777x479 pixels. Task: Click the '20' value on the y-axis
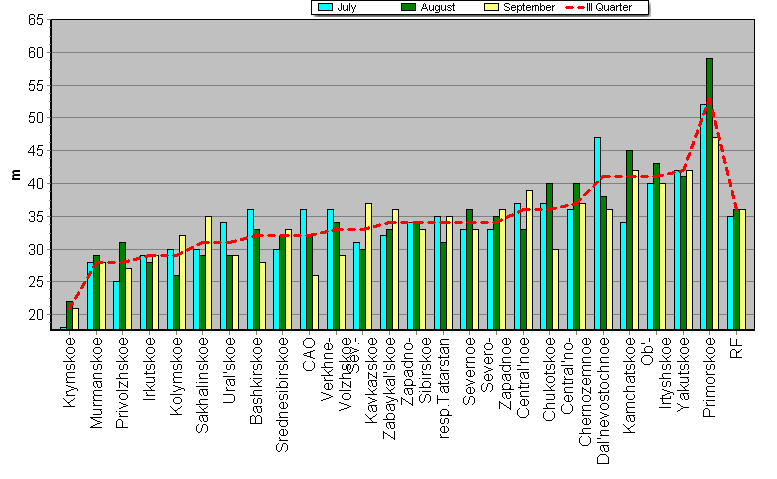point(36,315)
